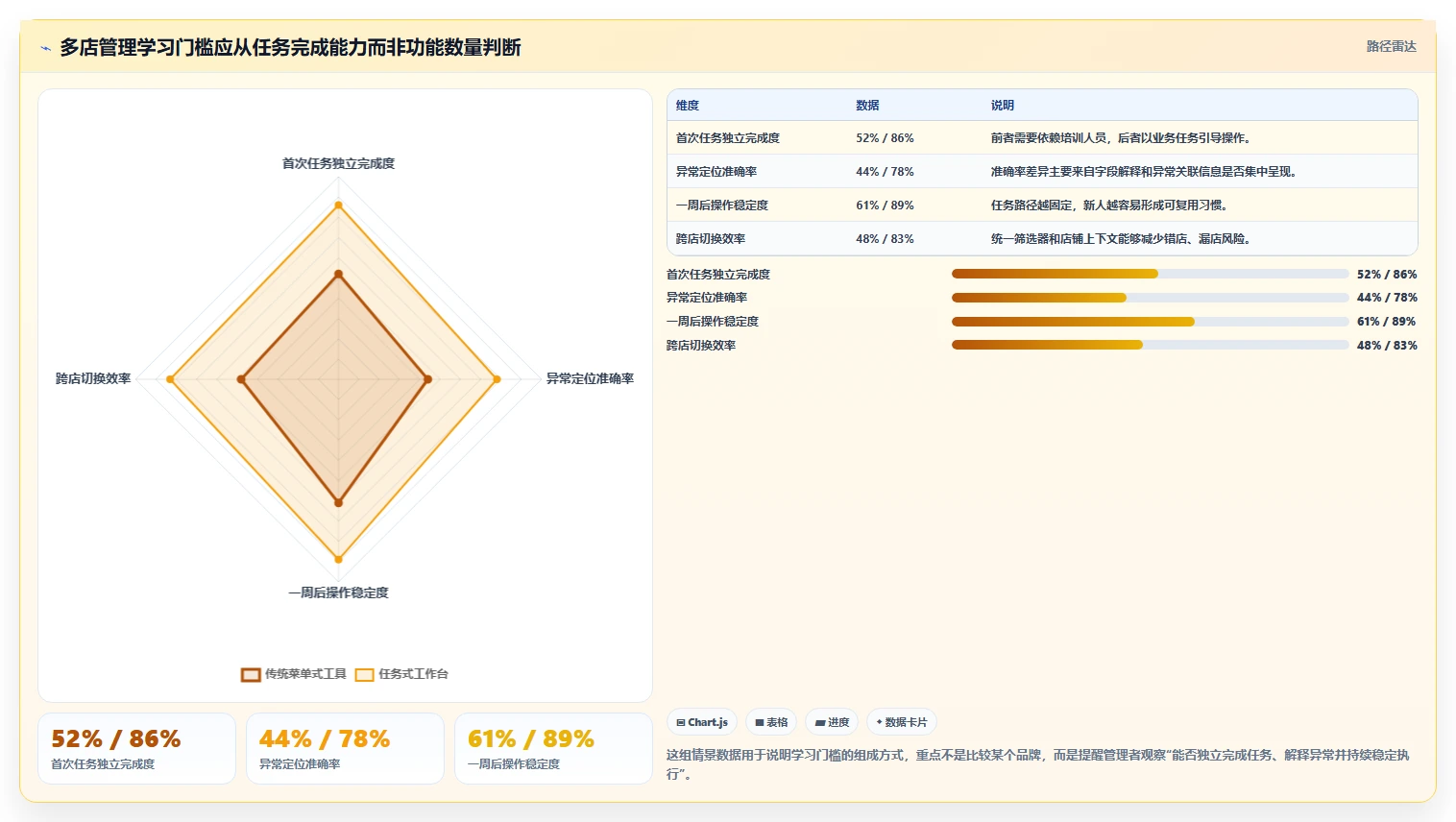
Task: Click progress value 52% / 86% beside bar
Action: 1387,275
